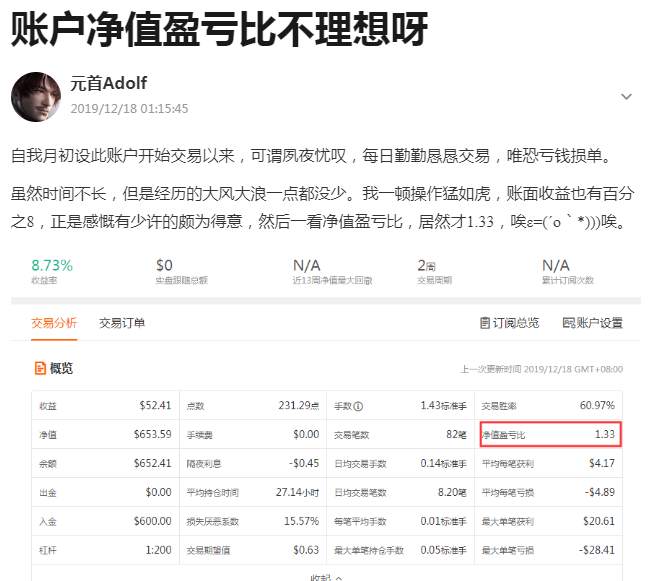Click the 交易笔数 value 82笔
This screenshot has width=661, height=581.
[456, 434]
